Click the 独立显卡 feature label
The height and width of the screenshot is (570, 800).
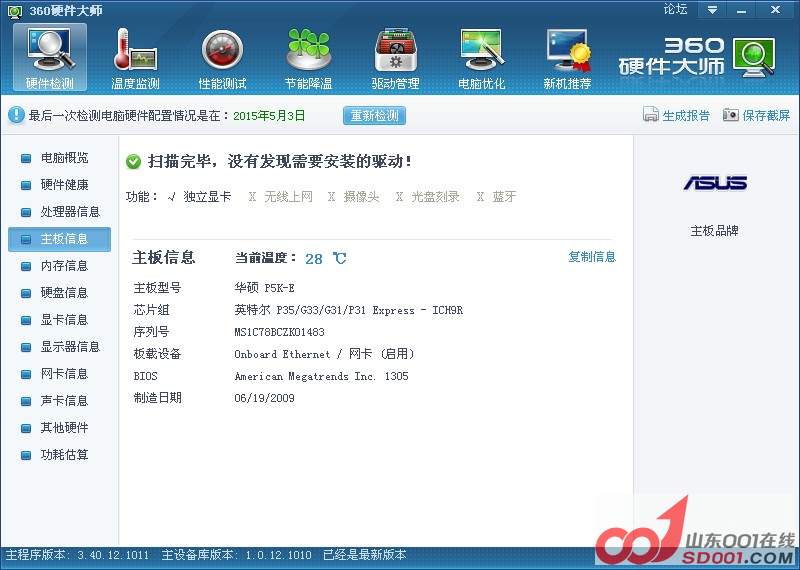pyautogui.click(x=207, y=197)
